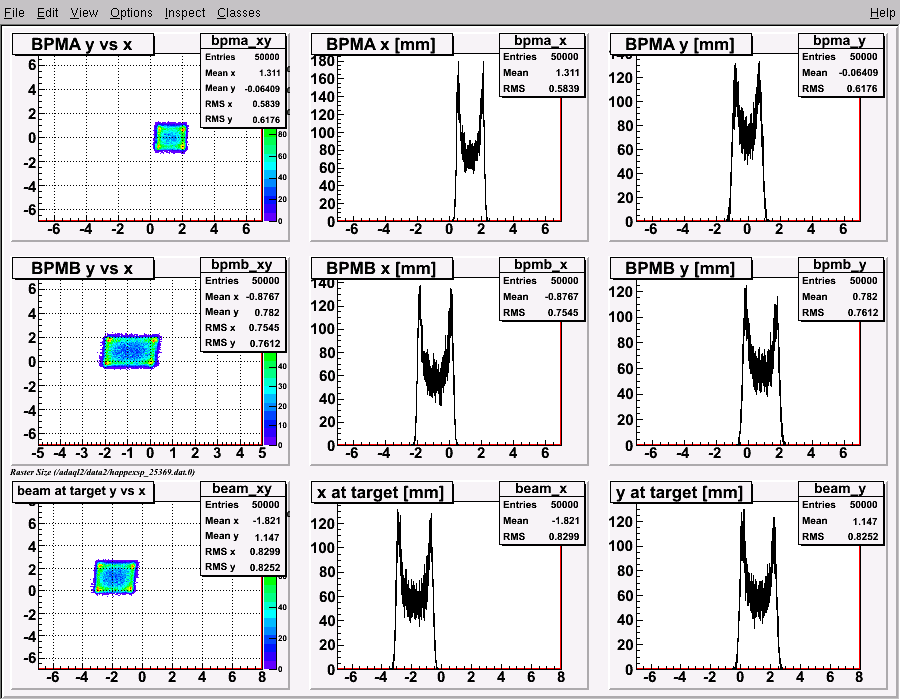This screenshot has width=900, height=700.
Task: Select the 'y at target [mm]' title
Action: point(680,492)
